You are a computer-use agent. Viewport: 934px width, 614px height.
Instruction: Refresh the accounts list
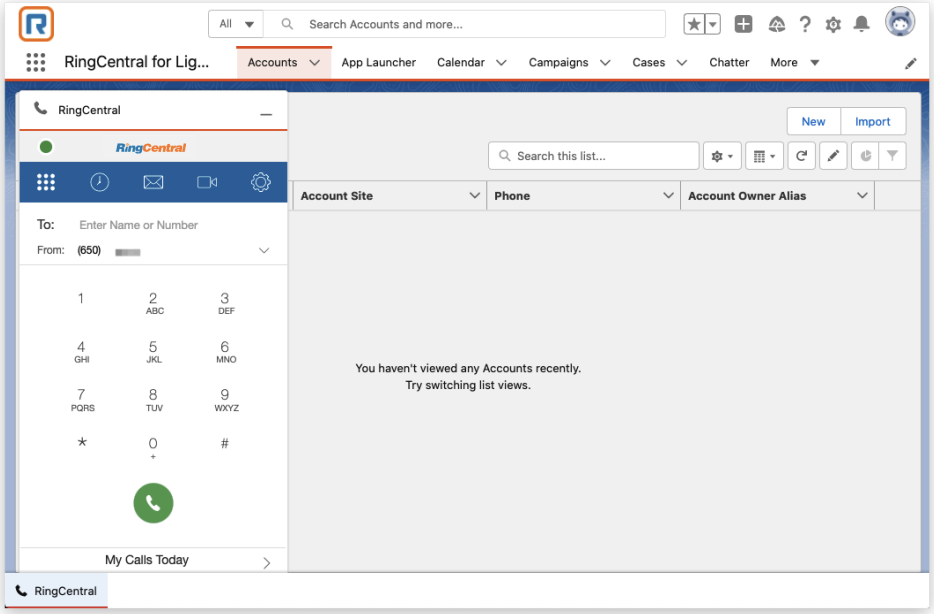(x=801, y=156)
